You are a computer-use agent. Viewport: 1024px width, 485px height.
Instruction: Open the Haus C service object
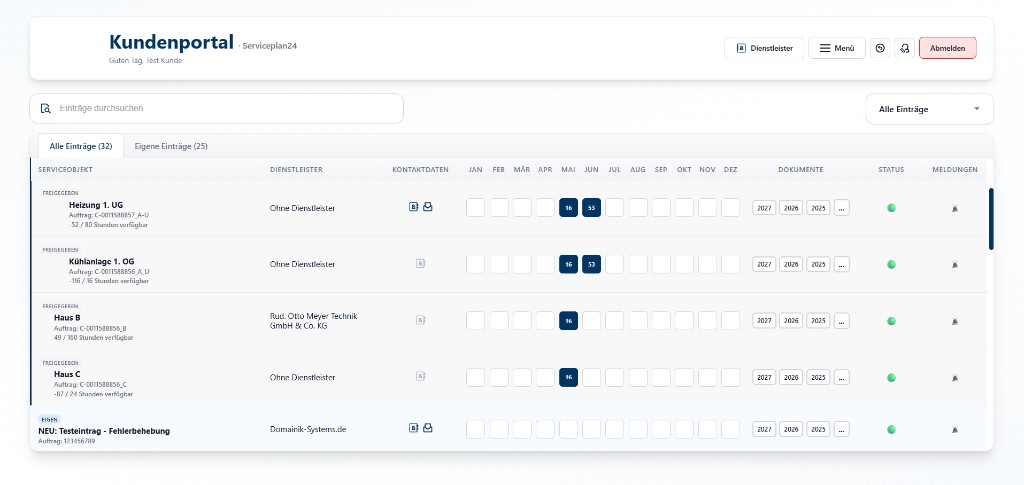67,375
